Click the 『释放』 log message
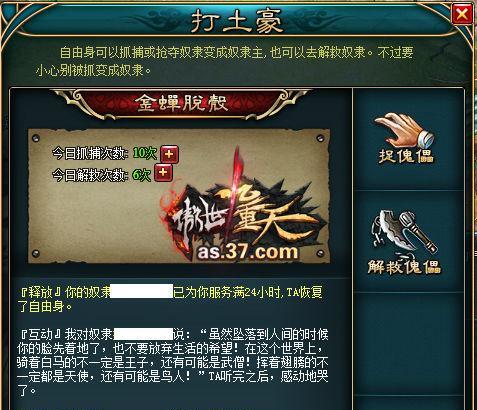 tap(170, 299)
